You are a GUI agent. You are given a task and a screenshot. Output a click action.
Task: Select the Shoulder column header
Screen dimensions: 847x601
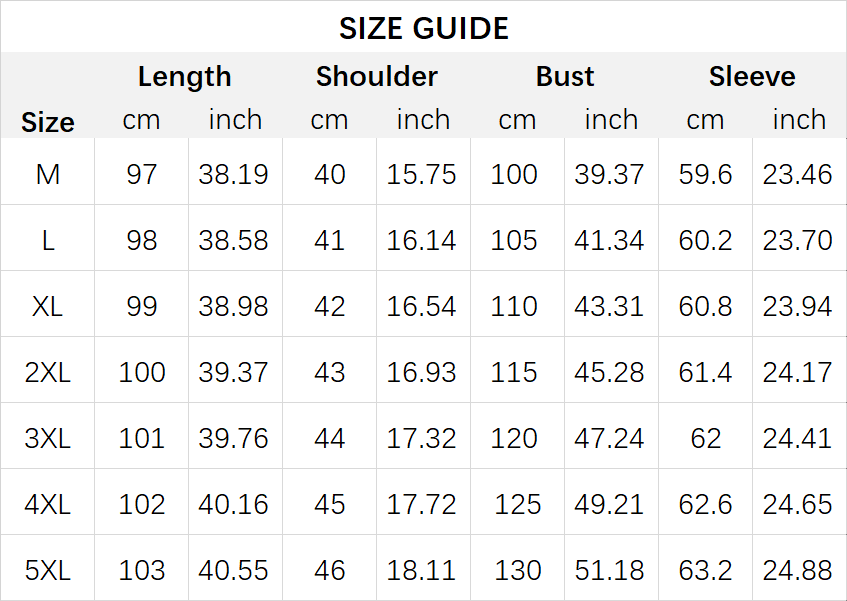377,76
